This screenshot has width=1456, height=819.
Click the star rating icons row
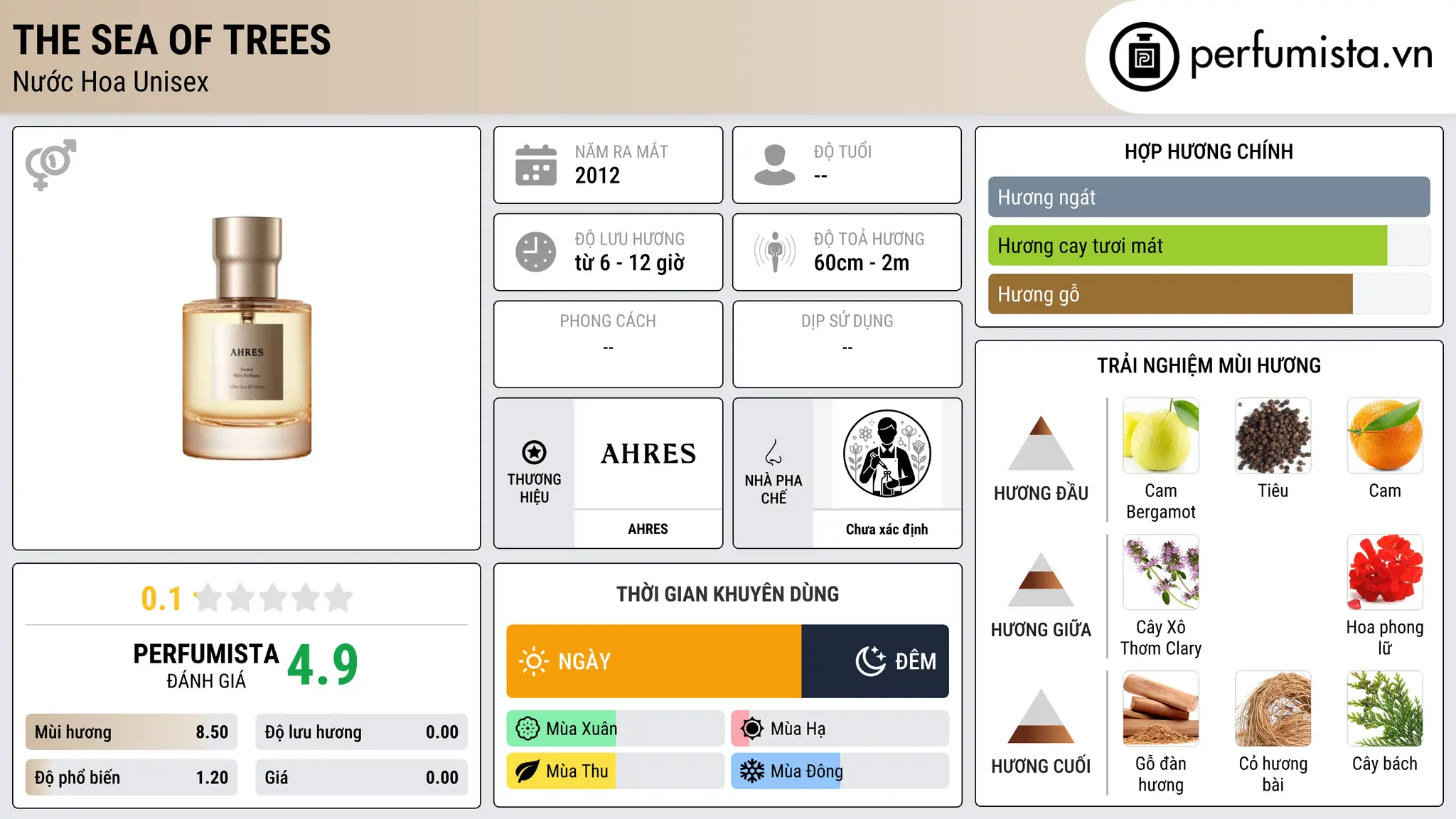tap(274, 598)
